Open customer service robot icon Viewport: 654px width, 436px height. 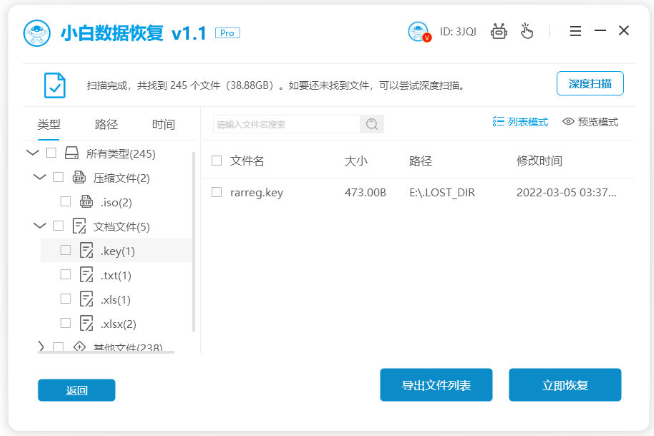(x=499, y=31)
